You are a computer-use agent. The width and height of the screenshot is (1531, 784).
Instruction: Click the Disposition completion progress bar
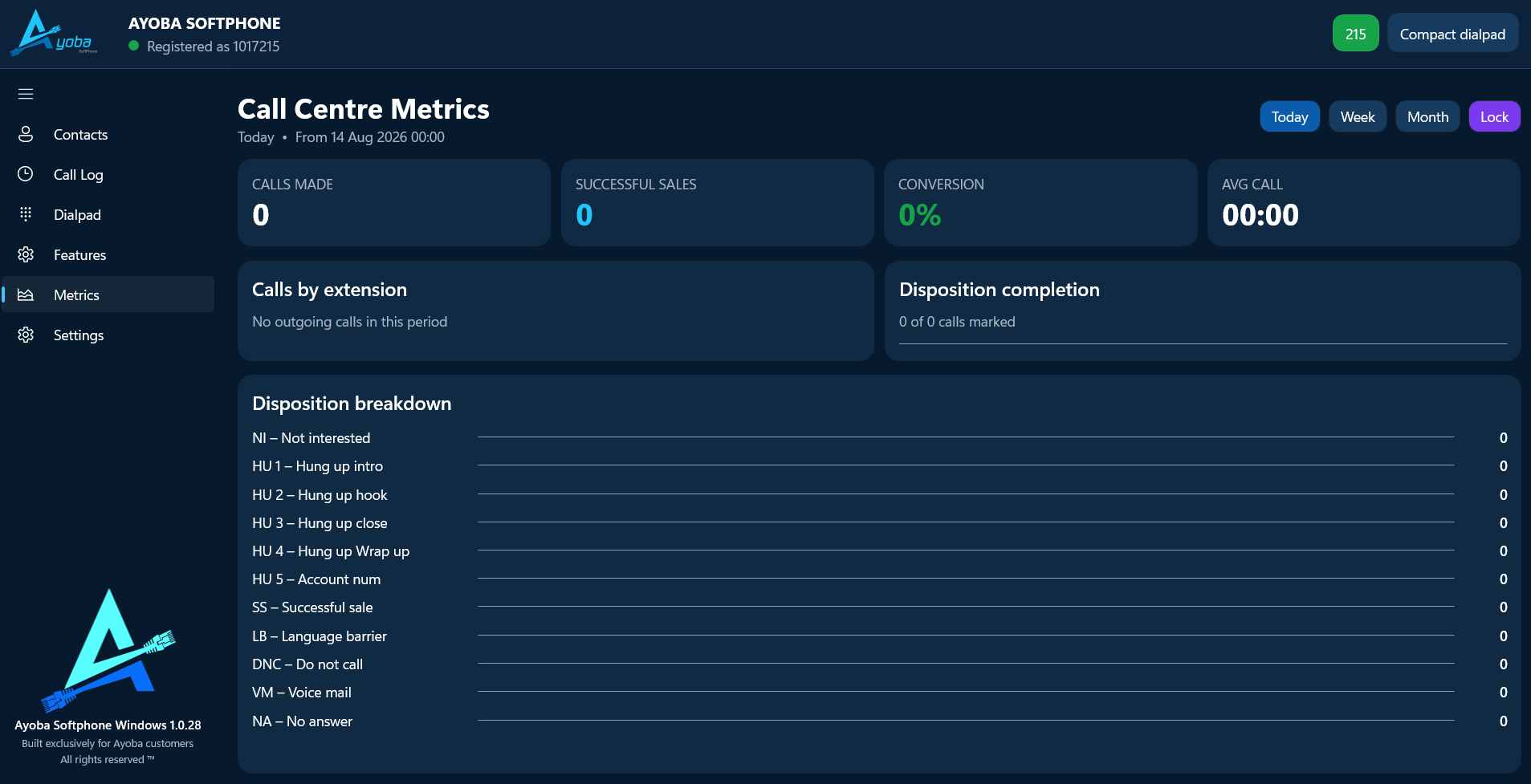[1203, 343]
